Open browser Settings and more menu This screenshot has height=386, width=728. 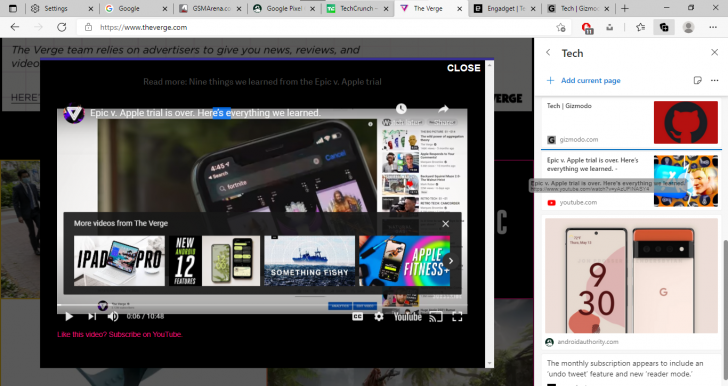point(713,27)
